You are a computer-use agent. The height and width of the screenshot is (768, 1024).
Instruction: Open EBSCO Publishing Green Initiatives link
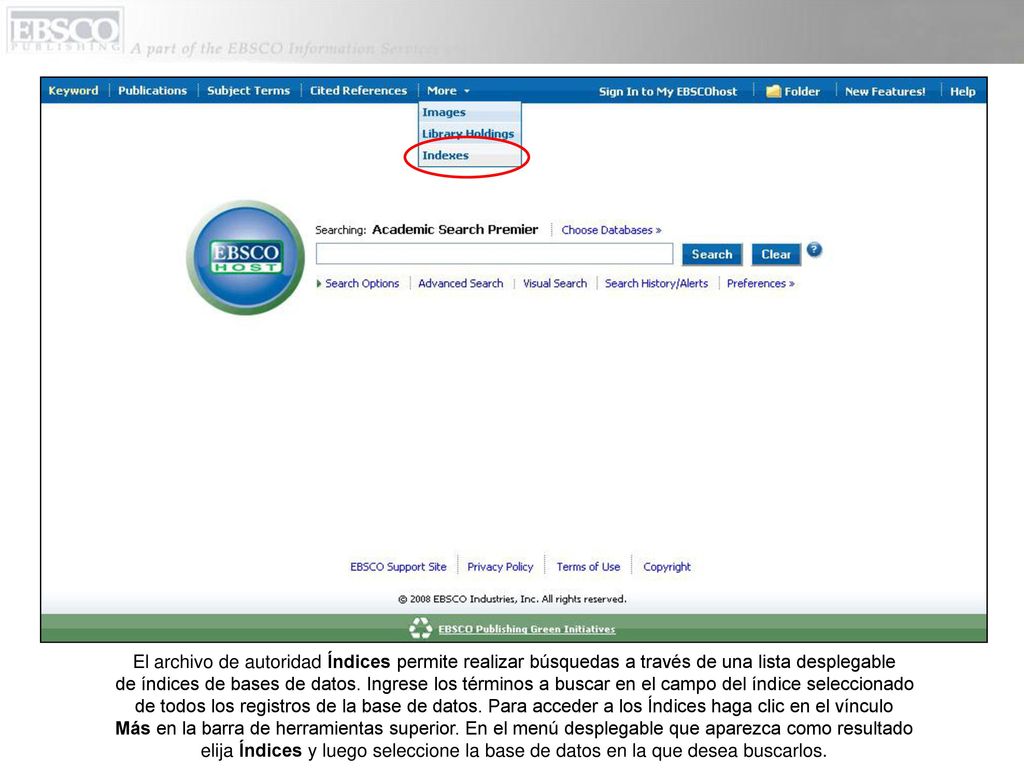tap(526, 629)
